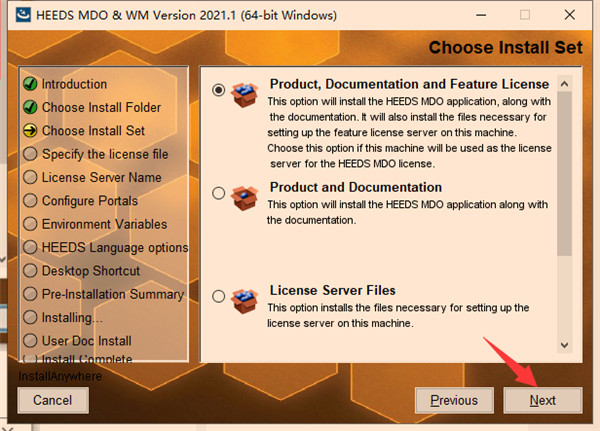
Task: Click the step circle beside License Server Name
Action: tap(30, 177)
